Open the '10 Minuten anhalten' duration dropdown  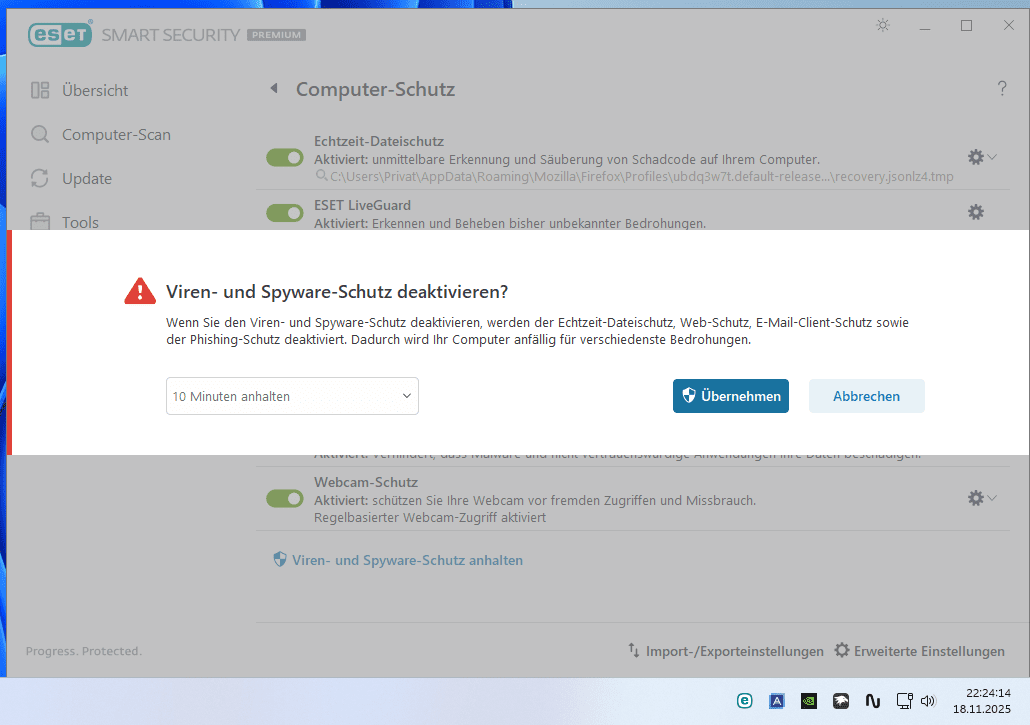click(x=292, y=396)
